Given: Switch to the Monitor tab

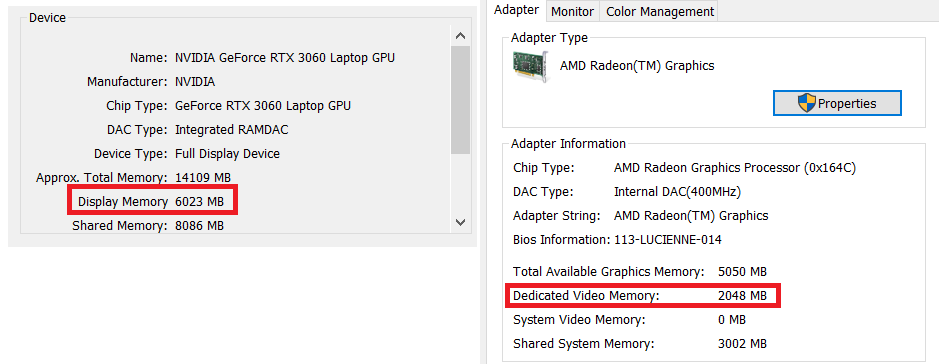Looking at the screenshot, I should coord(573,11).
